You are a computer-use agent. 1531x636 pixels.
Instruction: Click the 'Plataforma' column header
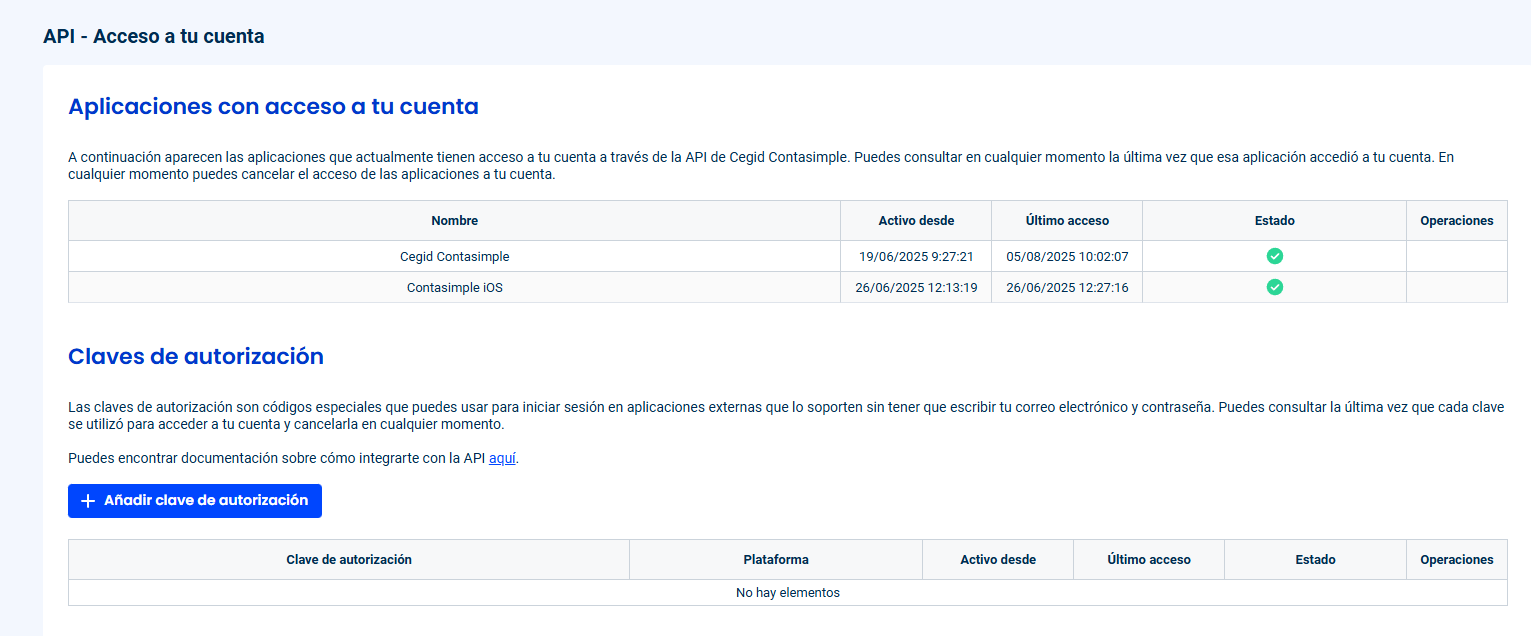776,560
